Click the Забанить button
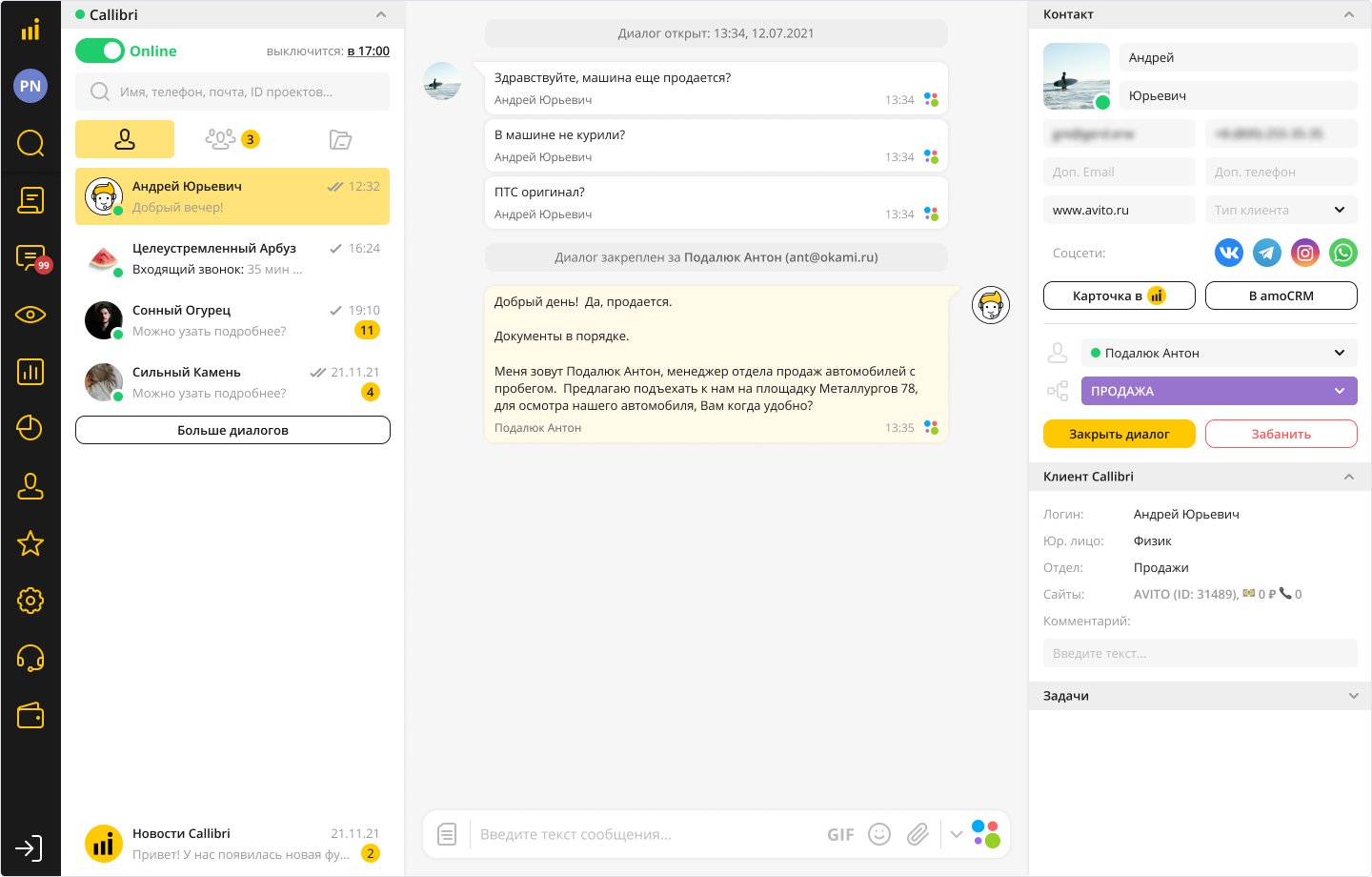The image size is (1372, 877). click(1281, 434)
